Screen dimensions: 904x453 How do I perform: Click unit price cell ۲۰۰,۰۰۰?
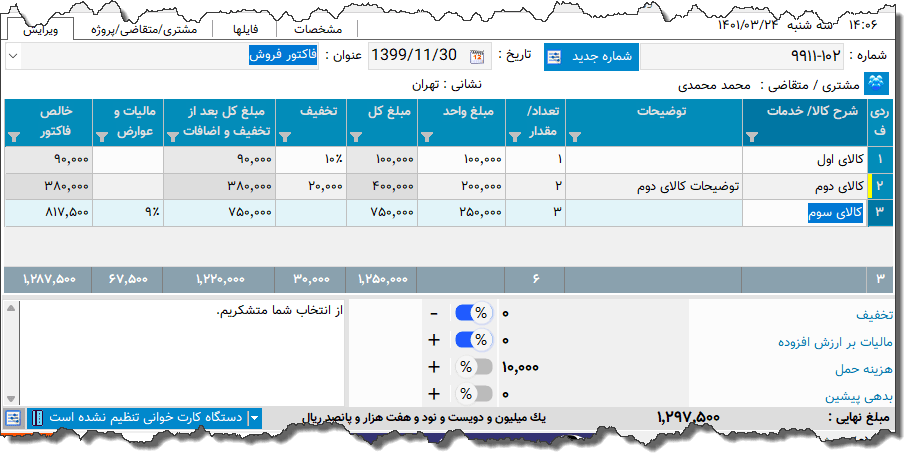click(461, 186)
